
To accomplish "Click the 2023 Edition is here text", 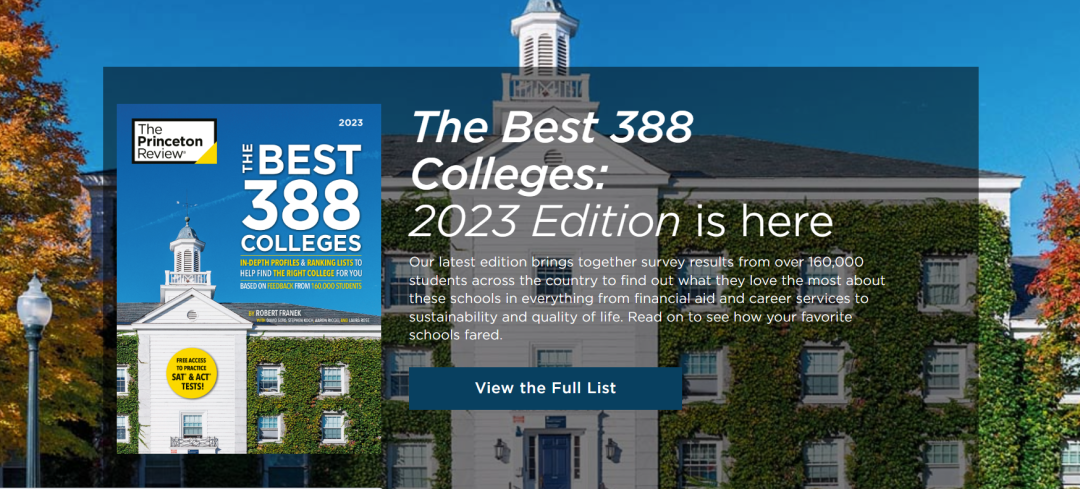I will click(621, 222).
